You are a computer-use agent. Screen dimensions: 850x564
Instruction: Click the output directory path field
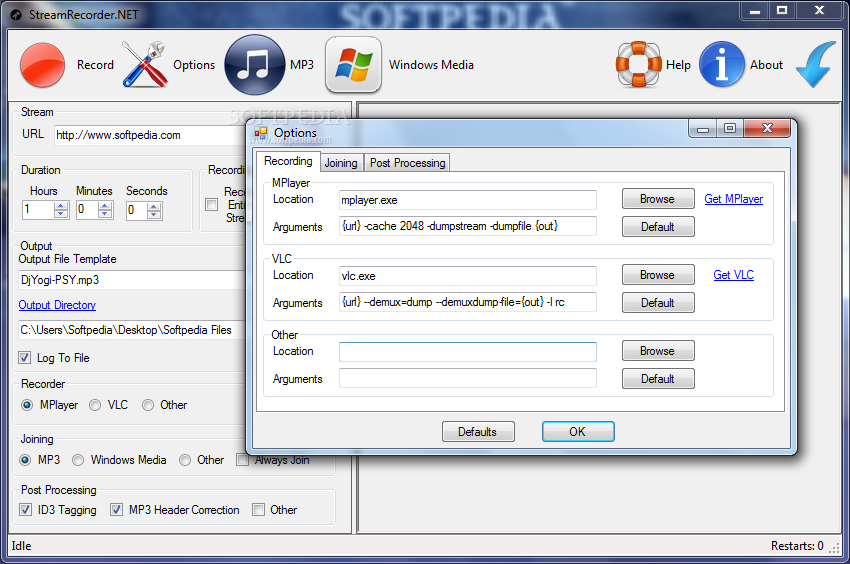(x=132, y=330)
